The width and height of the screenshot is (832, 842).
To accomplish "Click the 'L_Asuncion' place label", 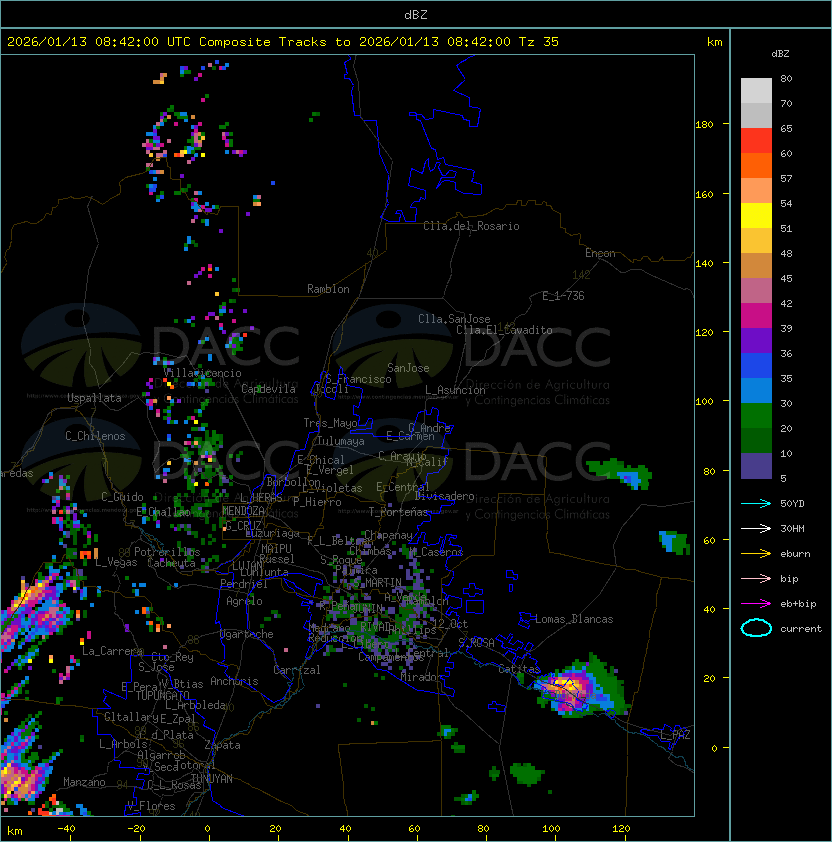I will pyautogui.click(x=455, y=390).
